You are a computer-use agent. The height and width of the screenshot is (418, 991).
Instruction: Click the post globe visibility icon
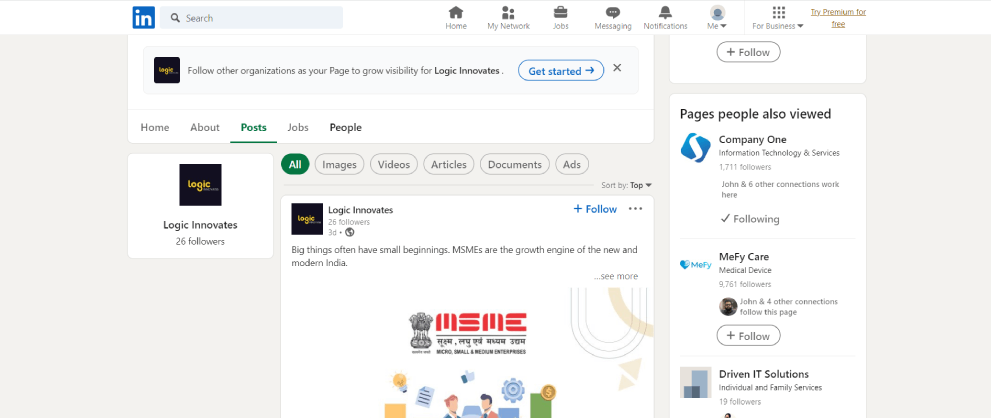(x=350, y=232)
